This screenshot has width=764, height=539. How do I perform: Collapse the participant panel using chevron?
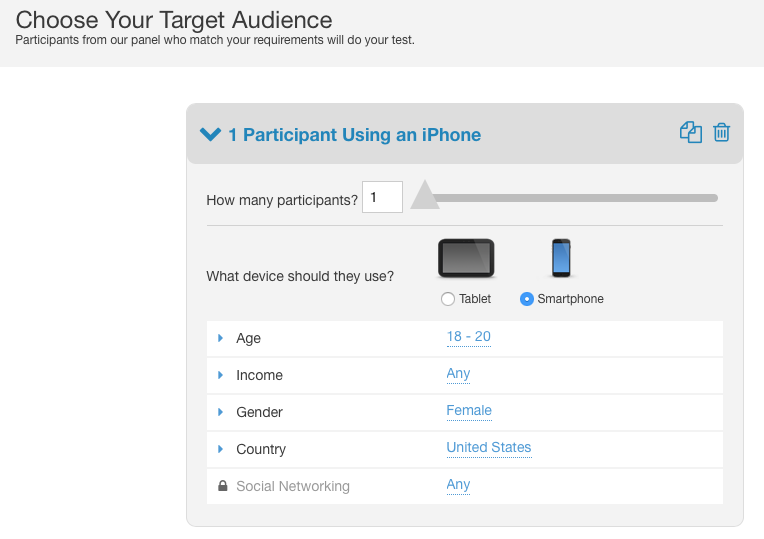coord(210,134)
